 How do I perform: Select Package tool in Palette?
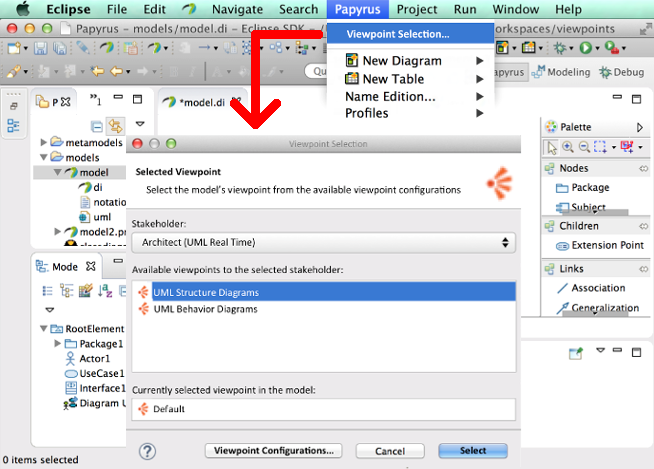(x=583, y=187)
